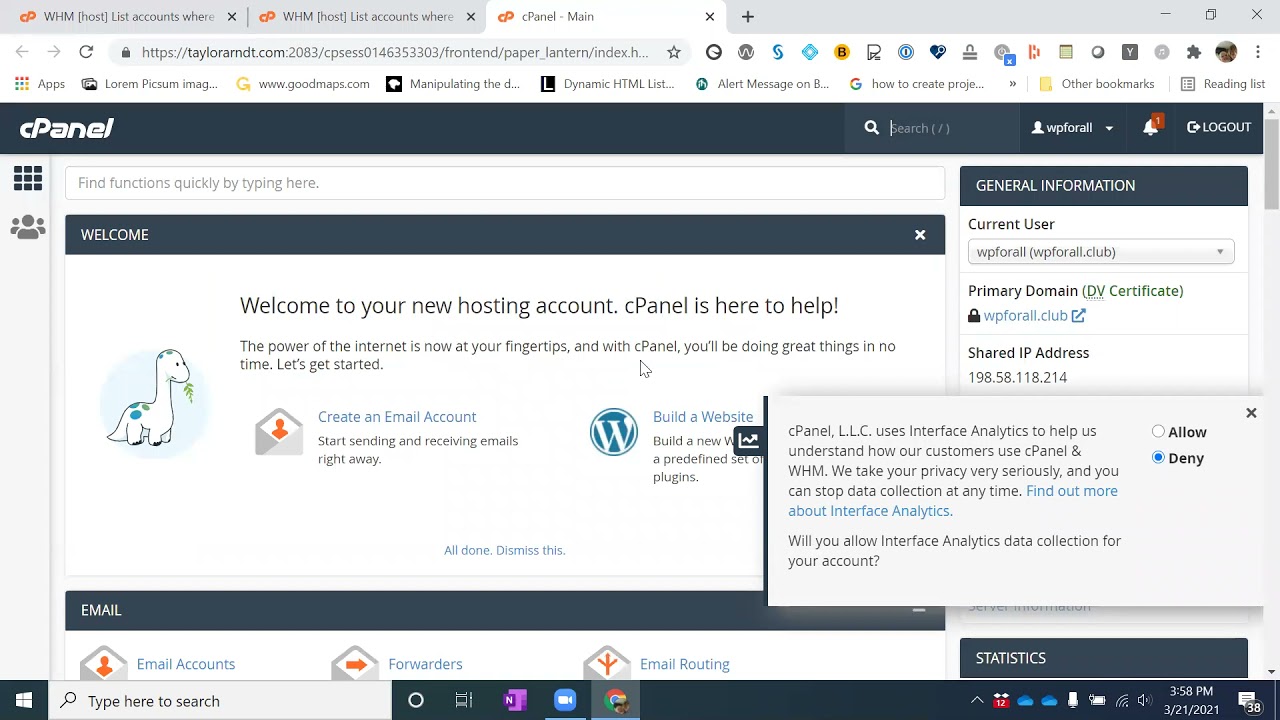Click Cortana circle icon
The image size is (1280, 720).
(416, 701)
